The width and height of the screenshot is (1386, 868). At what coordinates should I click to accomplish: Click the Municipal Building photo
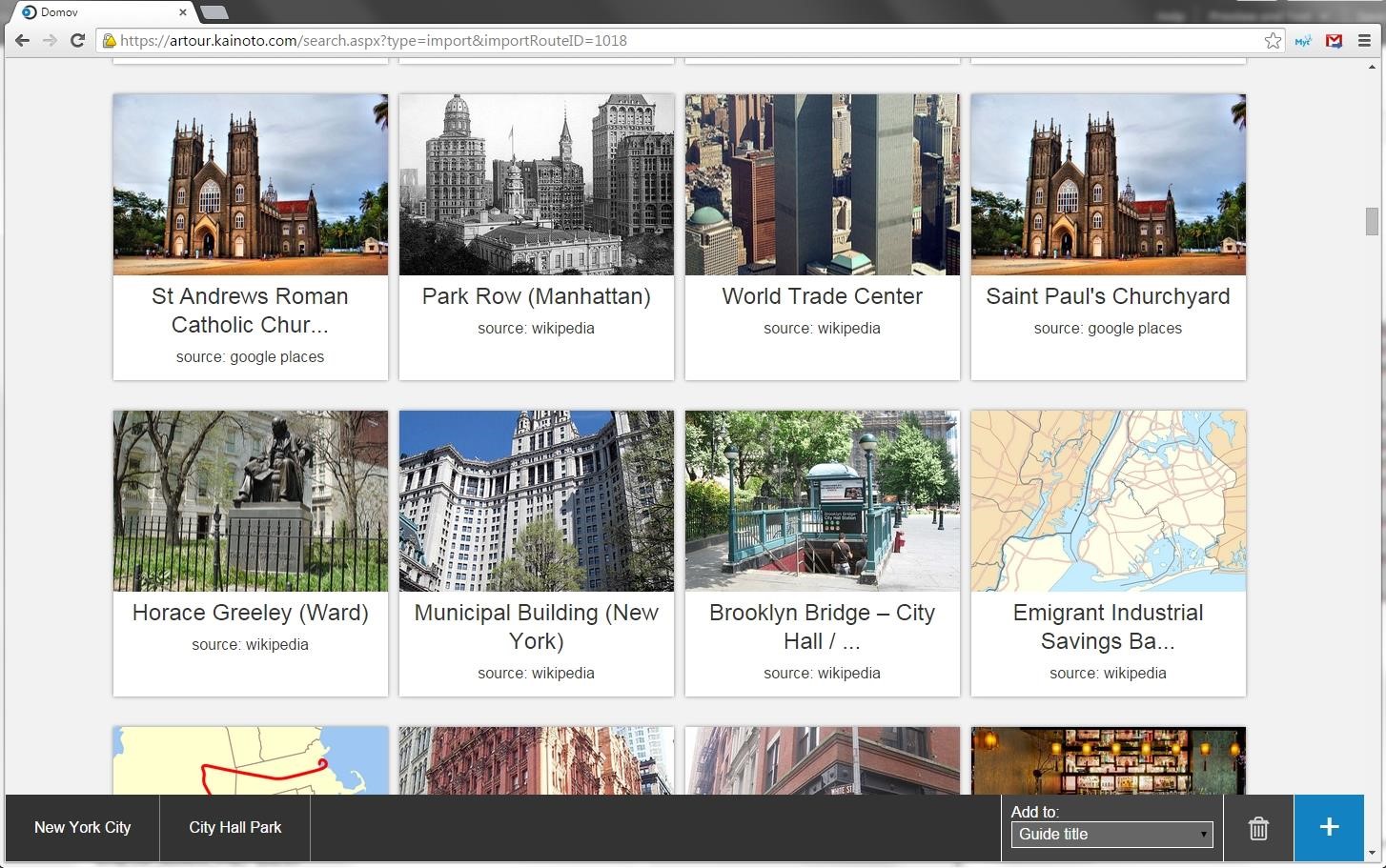pyautogui.click(x=536, y=500)
